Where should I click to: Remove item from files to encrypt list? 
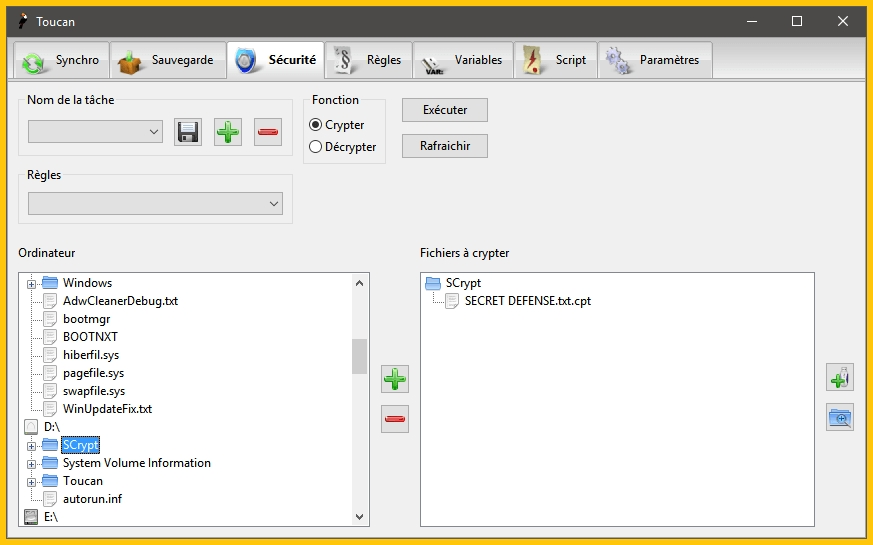[395, 419]
